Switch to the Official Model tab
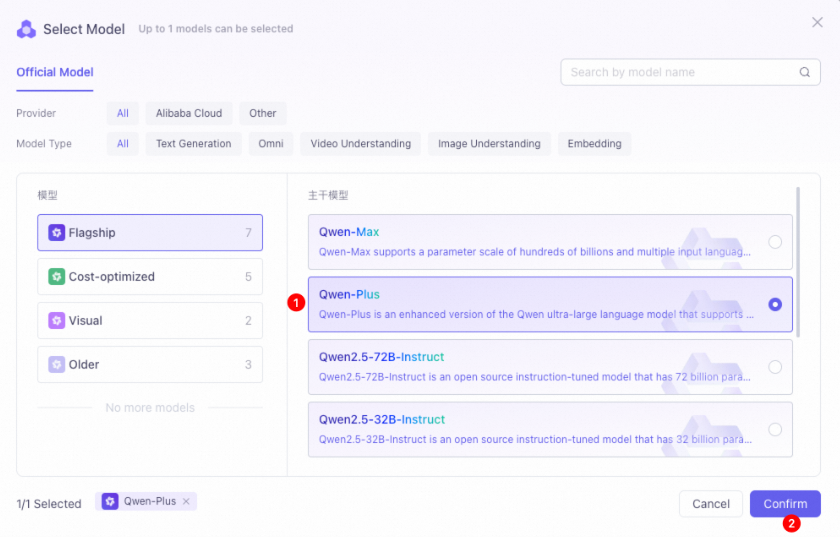This screenshot has height=537, width=840. (55, 72)
